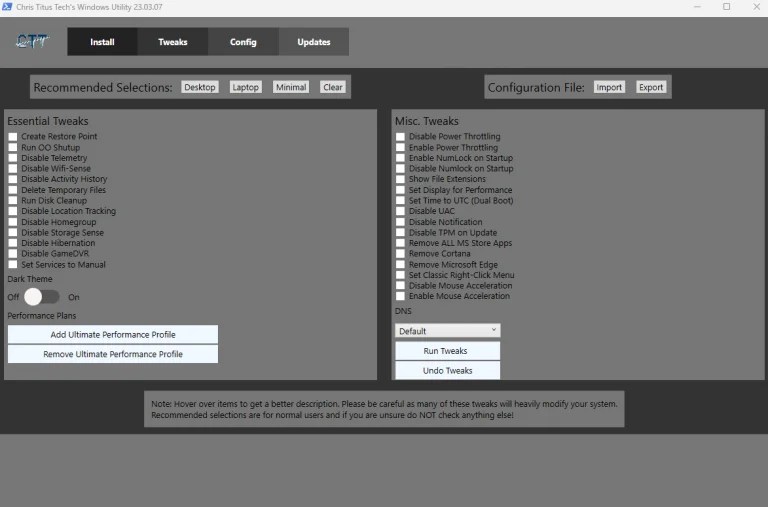768x507 pixels.
Task: Enable Run OO Shutup checkbox
Action: pos(13,147)
